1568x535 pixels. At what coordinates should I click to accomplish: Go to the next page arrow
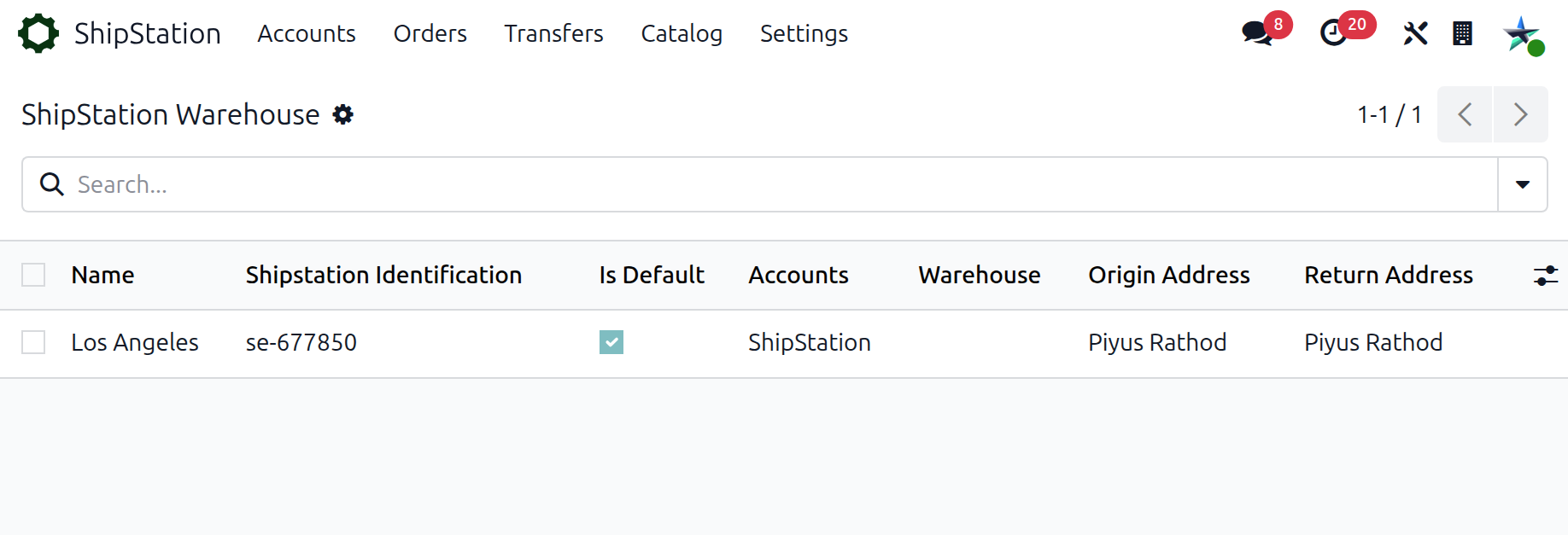(1520, 114)
